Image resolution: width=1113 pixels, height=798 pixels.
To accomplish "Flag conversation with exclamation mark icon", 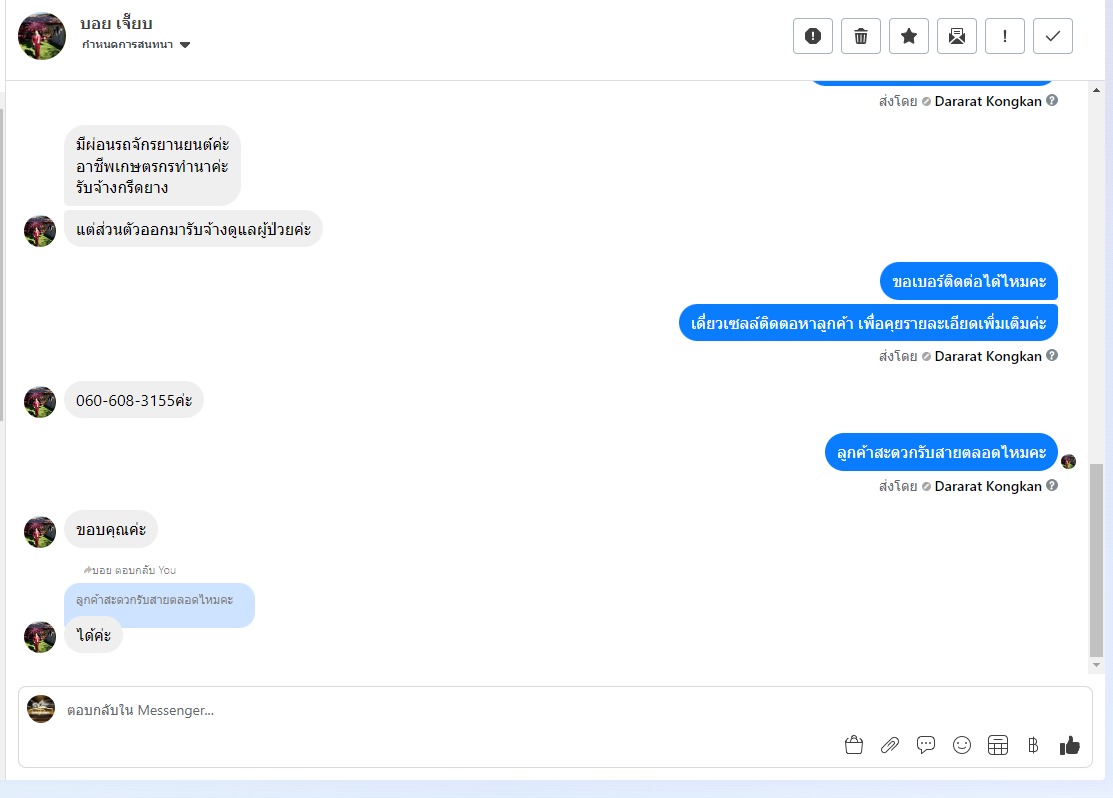I will click(1004, 36).
